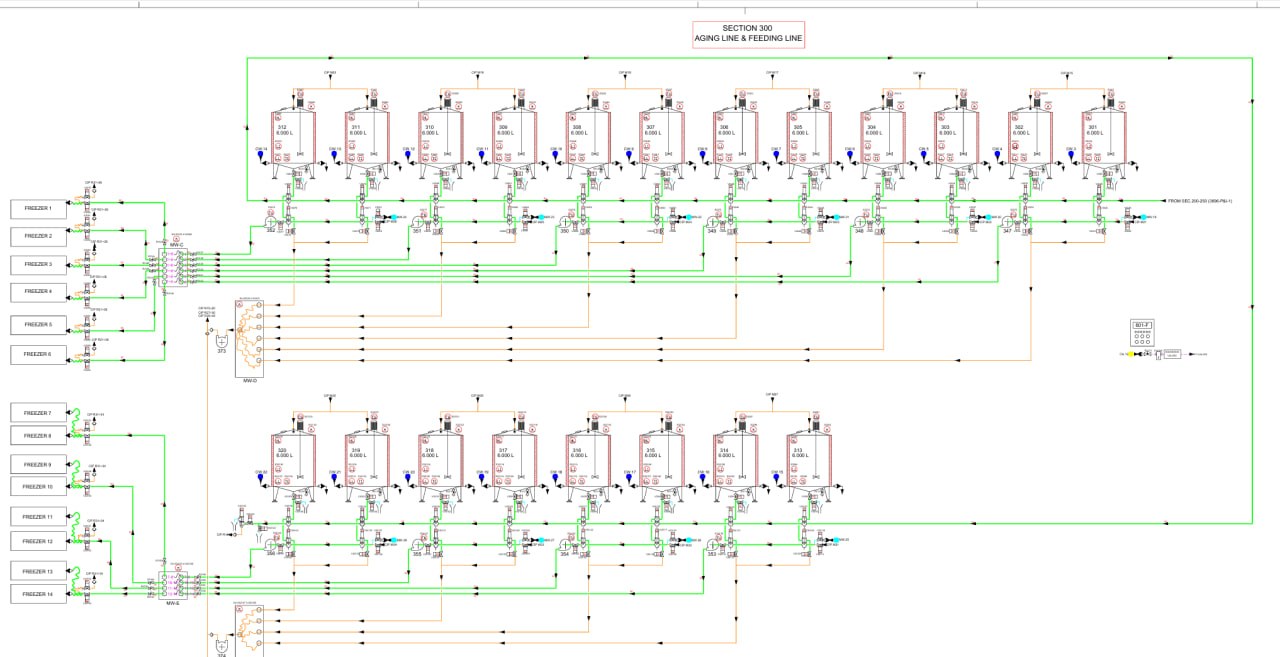Click pump 352 symbol

pos(270,221)
